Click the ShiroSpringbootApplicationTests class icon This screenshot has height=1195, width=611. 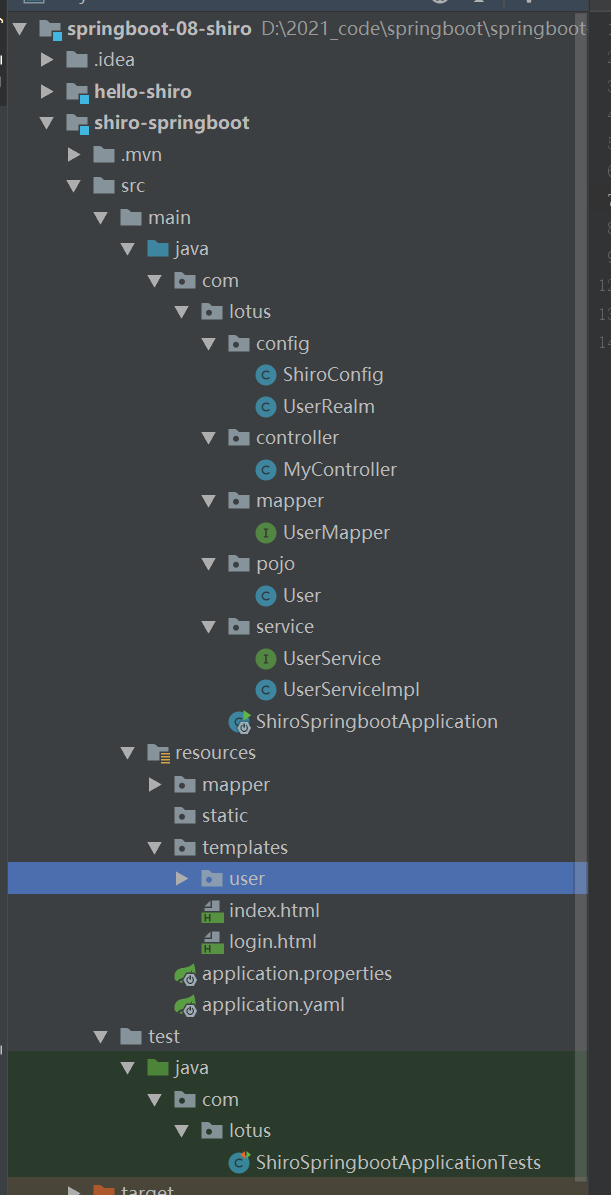coord(239,1163)
